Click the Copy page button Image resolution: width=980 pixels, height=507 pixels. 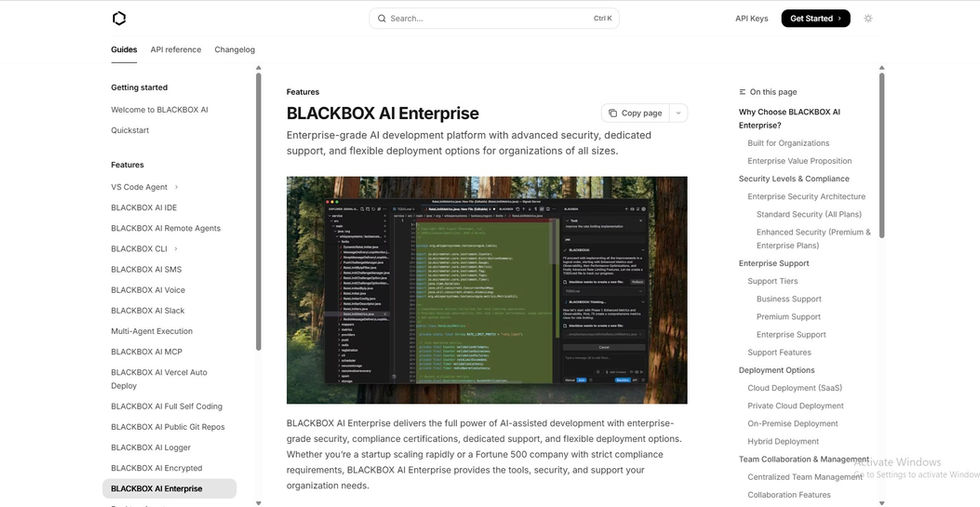(635, 113)
